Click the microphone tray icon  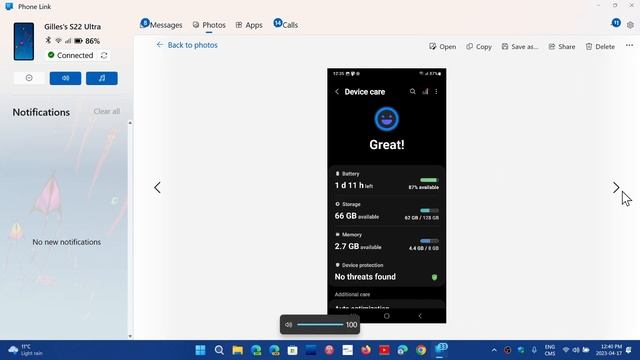pos(534,350)
